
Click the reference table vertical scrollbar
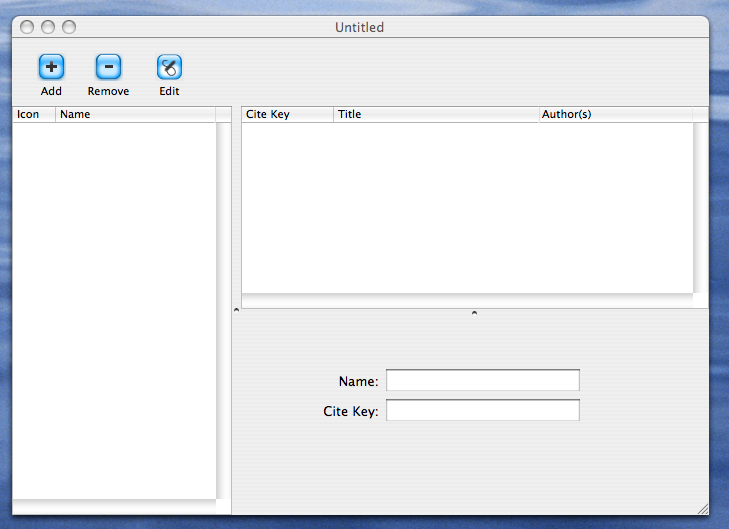coord(701,208)
